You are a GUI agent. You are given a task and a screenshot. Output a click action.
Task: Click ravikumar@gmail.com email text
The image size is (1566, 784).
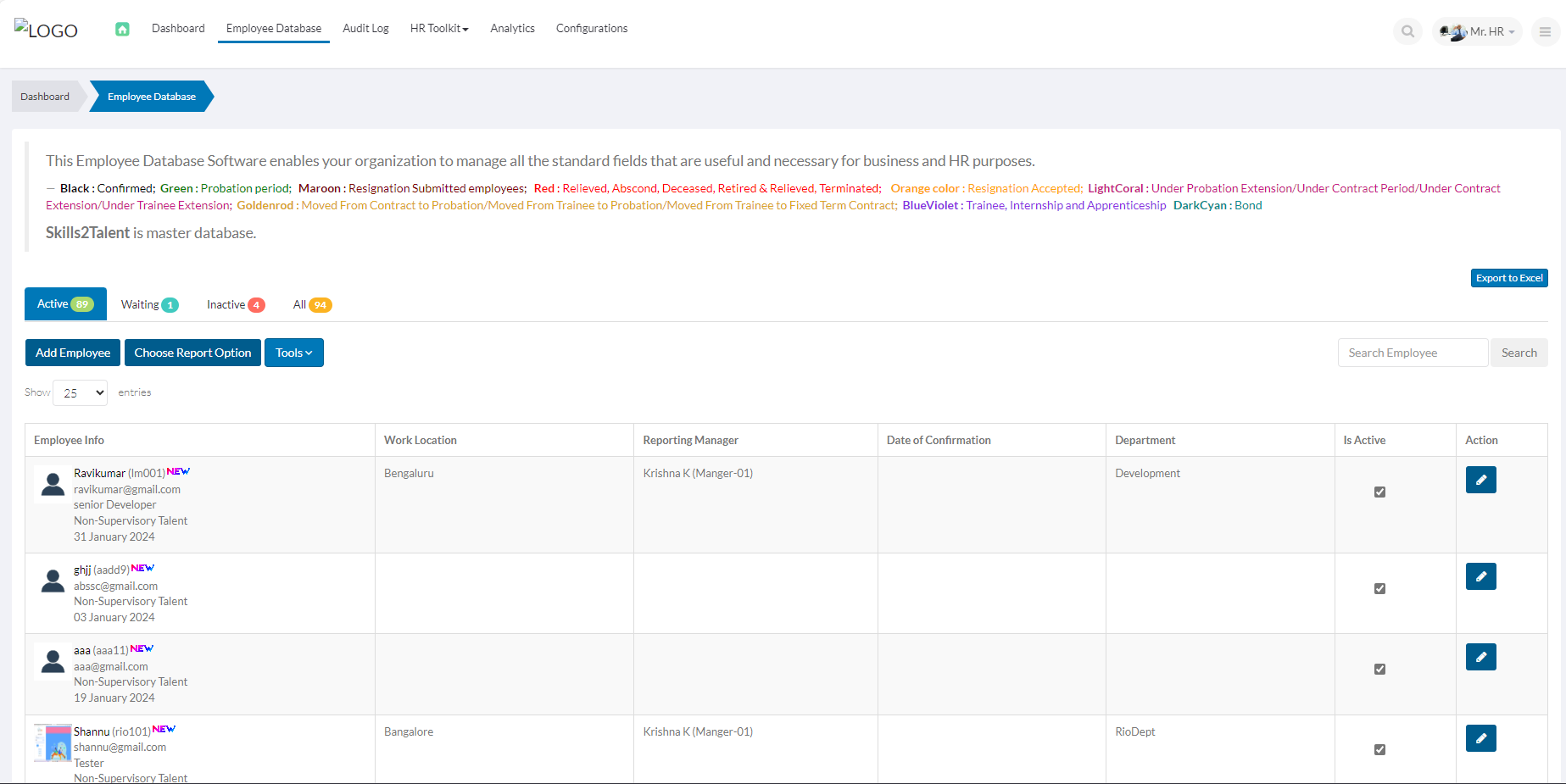(x=127, y=489)
